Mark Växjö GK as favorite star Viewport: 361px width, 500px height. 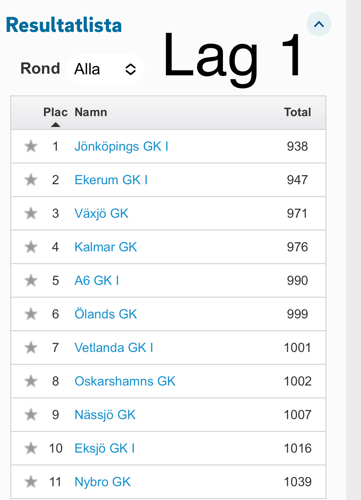[x=31, y=213]
